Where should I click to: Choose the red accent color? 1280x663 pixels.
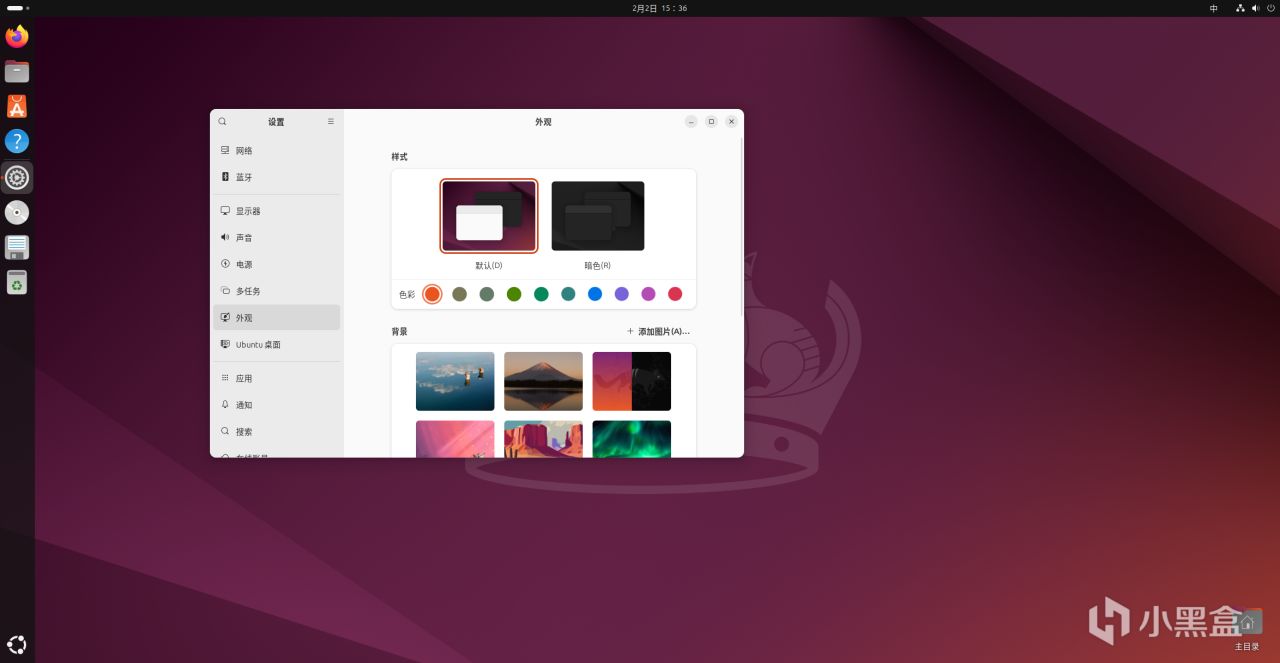[675, 294]
